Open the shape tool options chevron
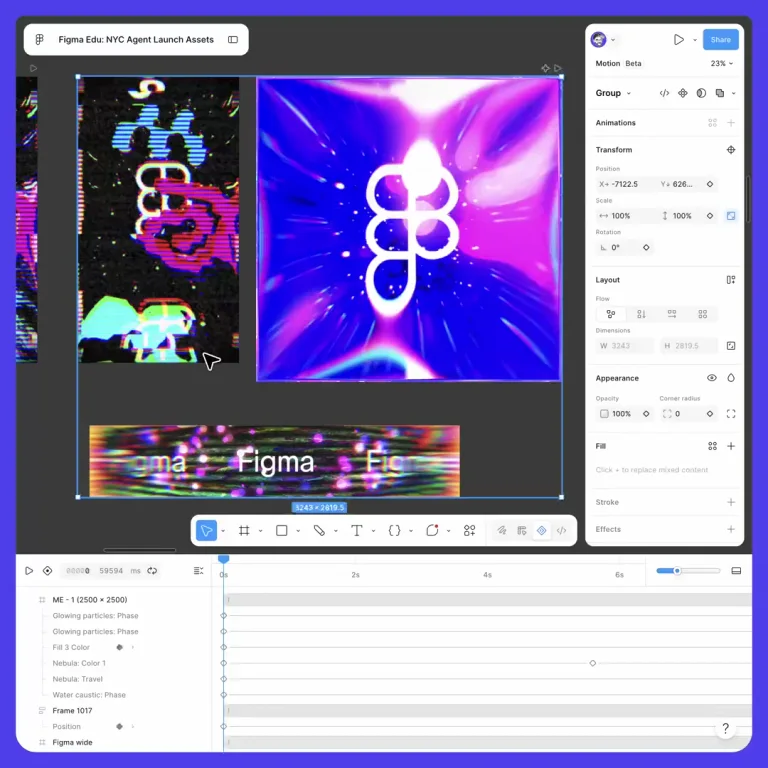The image size is (768, 768). coord(298,530)
